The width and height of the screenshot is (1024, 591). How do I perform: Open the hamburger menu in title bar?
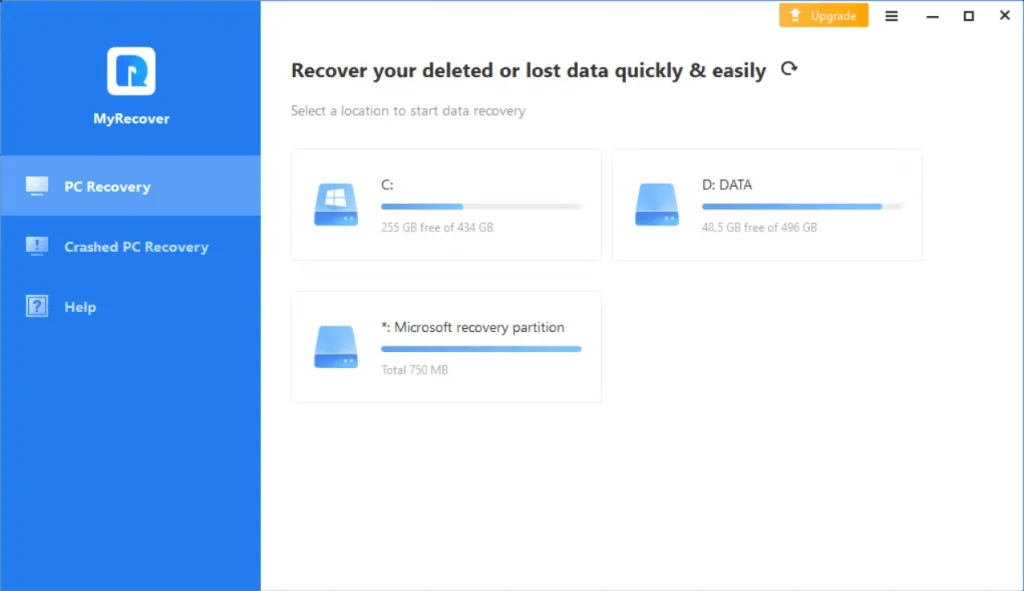coord(892,16)
